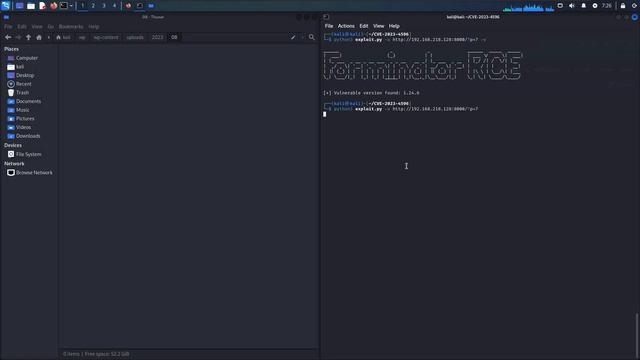Open Thunar Go menu
The image size is (640, 360).
[51, 27]
